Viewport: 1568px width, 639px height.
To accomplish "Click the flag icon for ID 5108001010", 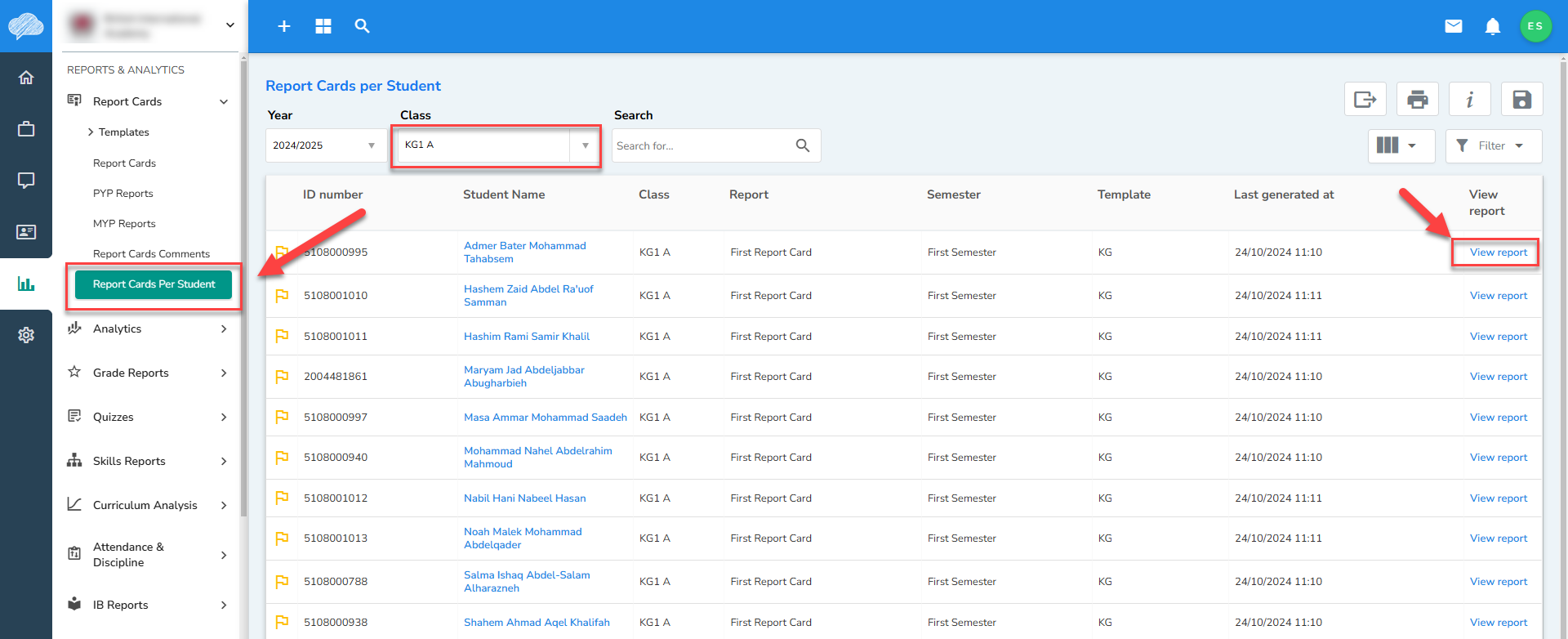I will pos(282,295).
